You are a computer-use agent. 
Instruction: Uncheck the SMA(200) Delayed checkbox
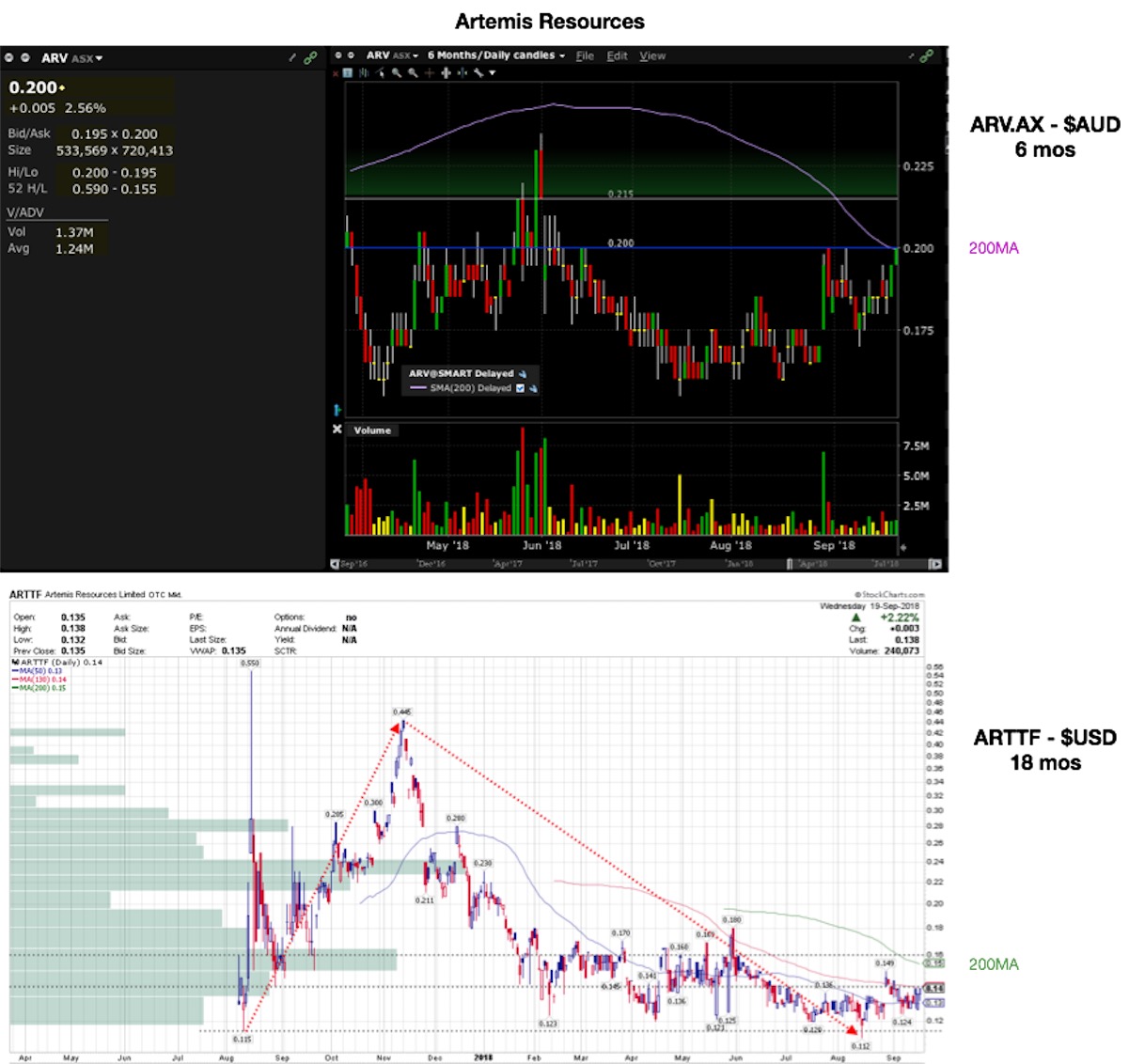coord(520,388)
